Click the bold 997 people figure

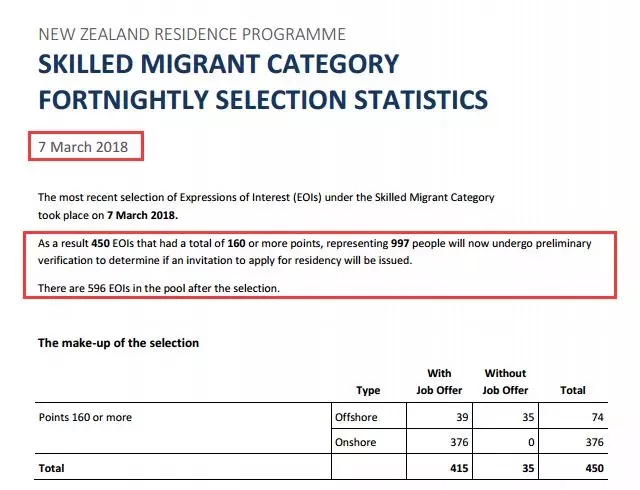400,243
